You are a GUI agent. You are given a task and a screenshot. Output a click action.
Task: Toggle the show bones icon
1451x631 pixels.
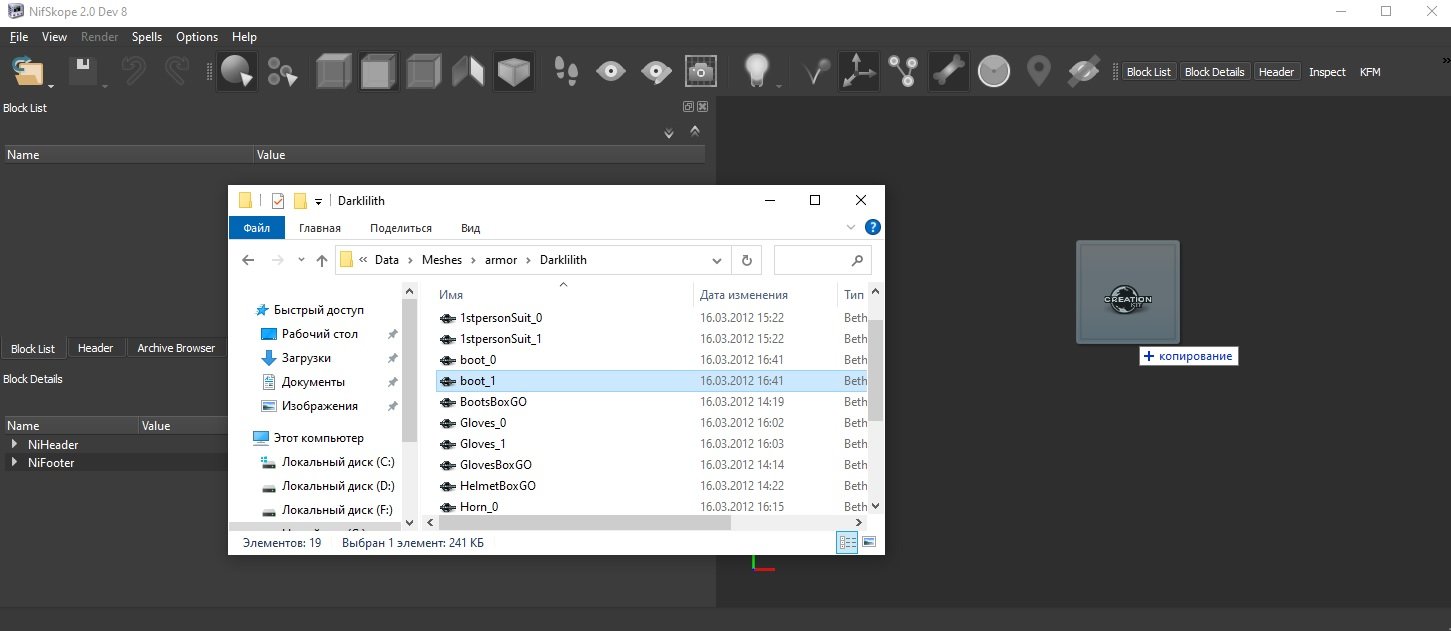(948, 72)
